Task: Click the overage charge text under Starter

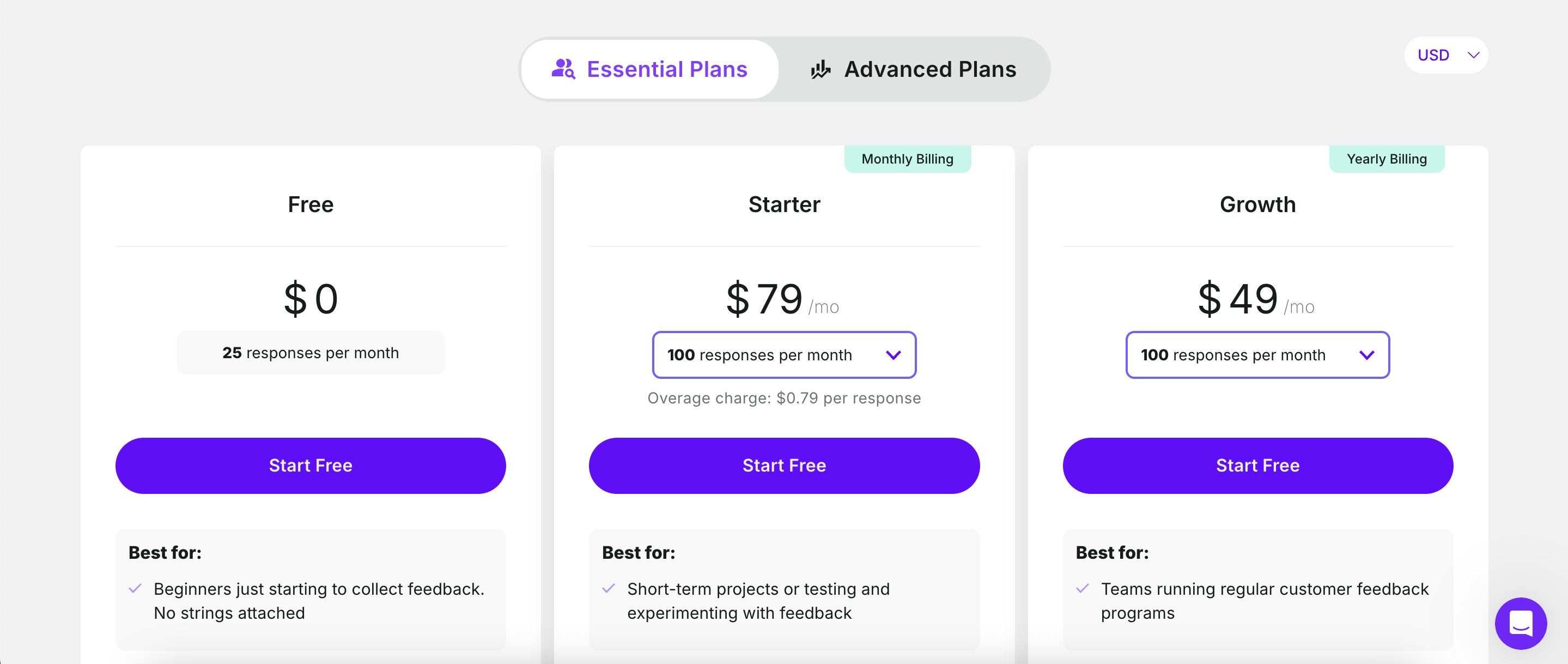Action: 784,397
